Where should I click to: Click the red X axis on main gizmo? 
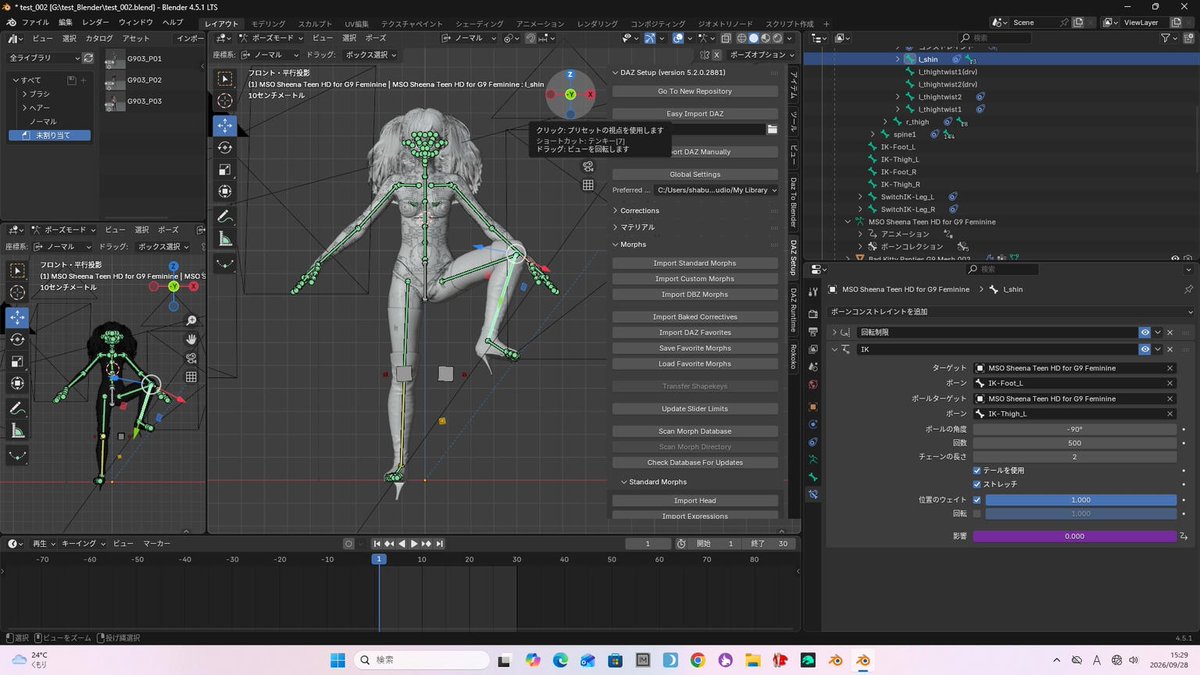(x=590, y=94)
